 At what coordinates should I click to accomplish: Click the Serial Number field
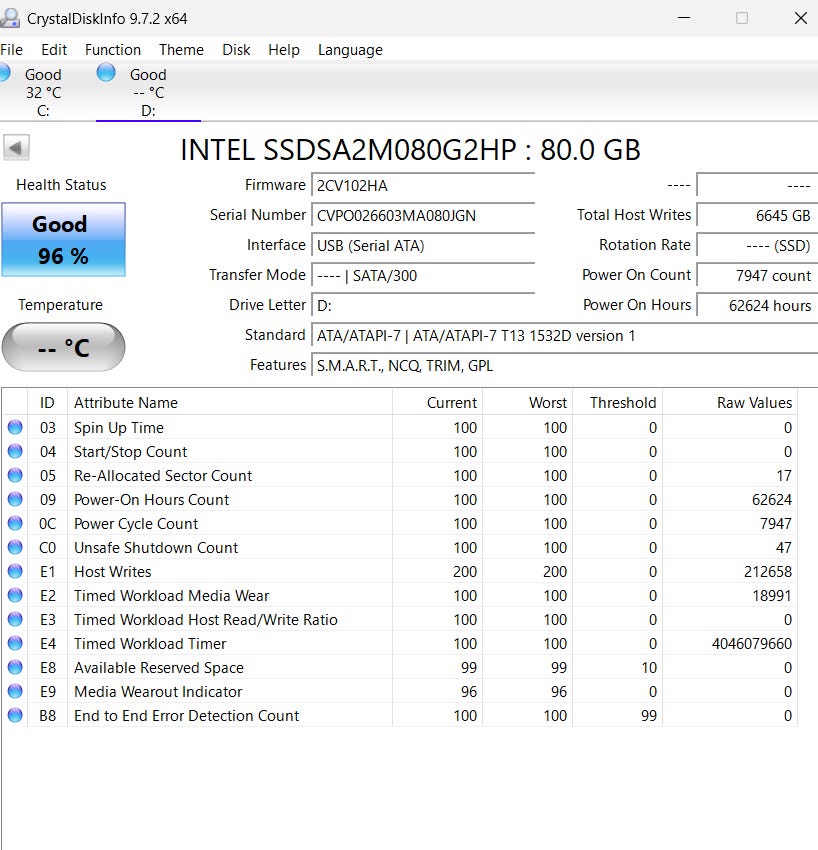pyautogui.click(x=423, y=215)
